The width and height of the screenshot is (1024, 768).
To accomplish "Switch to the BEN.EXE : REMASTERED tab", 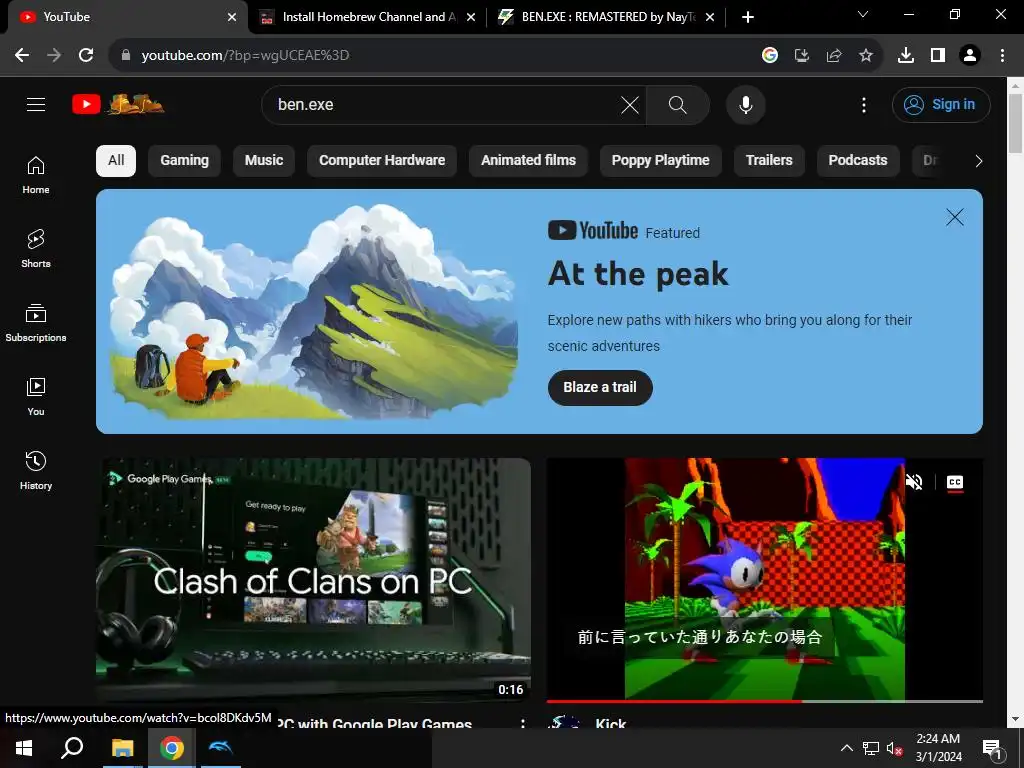I will (x=607, y=17).
